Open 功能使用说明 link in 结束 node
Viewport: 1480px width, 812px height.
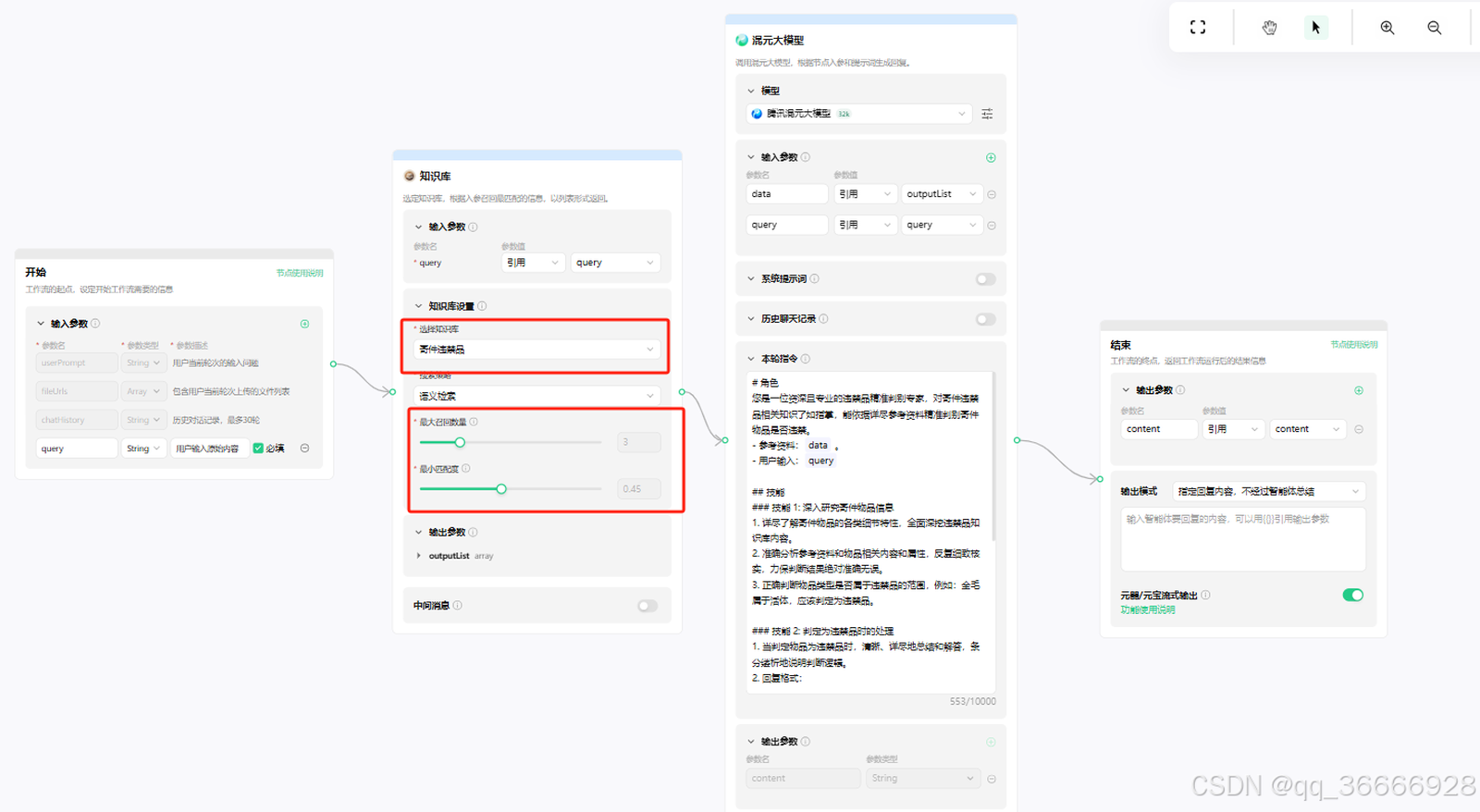tap(1148, 609)
